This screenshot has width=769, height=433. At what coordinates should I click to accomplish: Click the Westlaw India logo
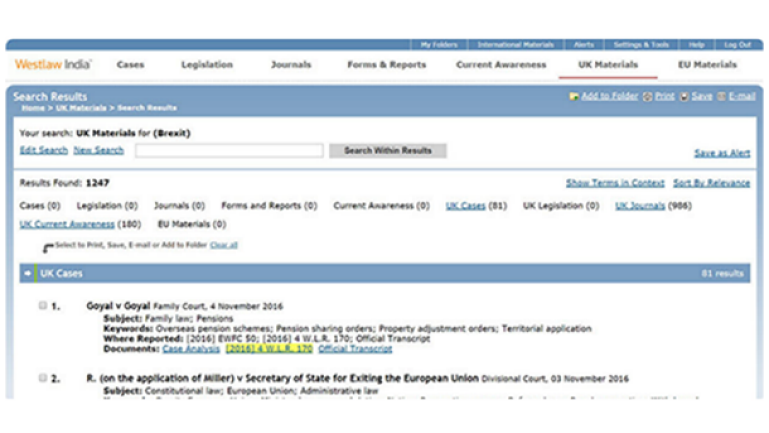53,64
